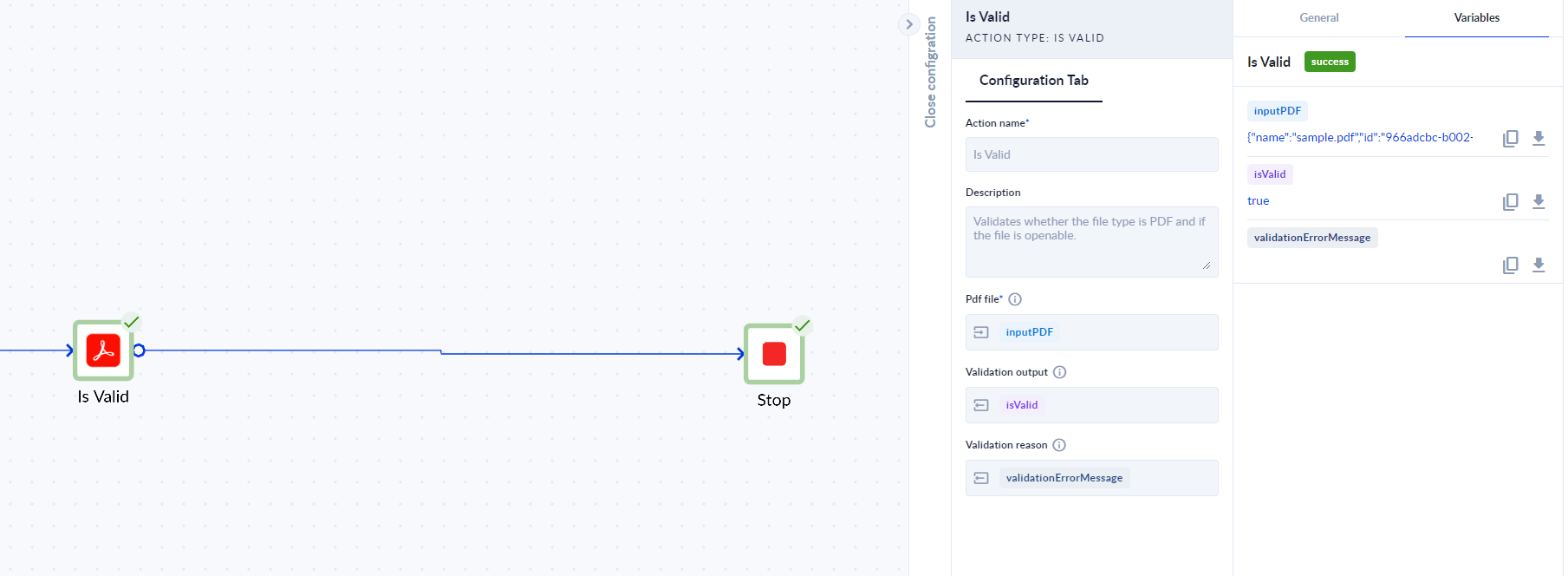Show info for Pdf file field
The image size is (1568, 576).
tap(1015, 299)
